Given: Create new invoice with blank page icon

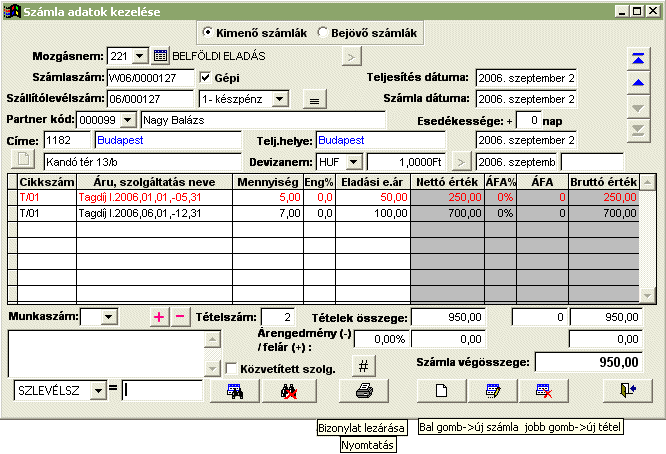Looking at the screenshot, I should pos(442,391).
